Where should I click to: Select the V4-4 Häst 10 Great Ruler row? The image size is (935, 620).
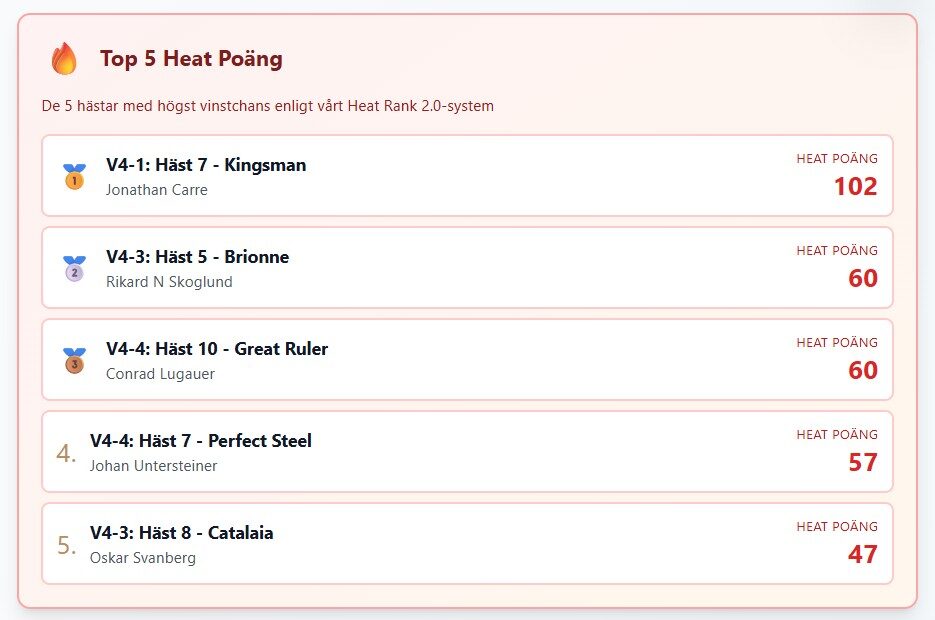(217, 349)
